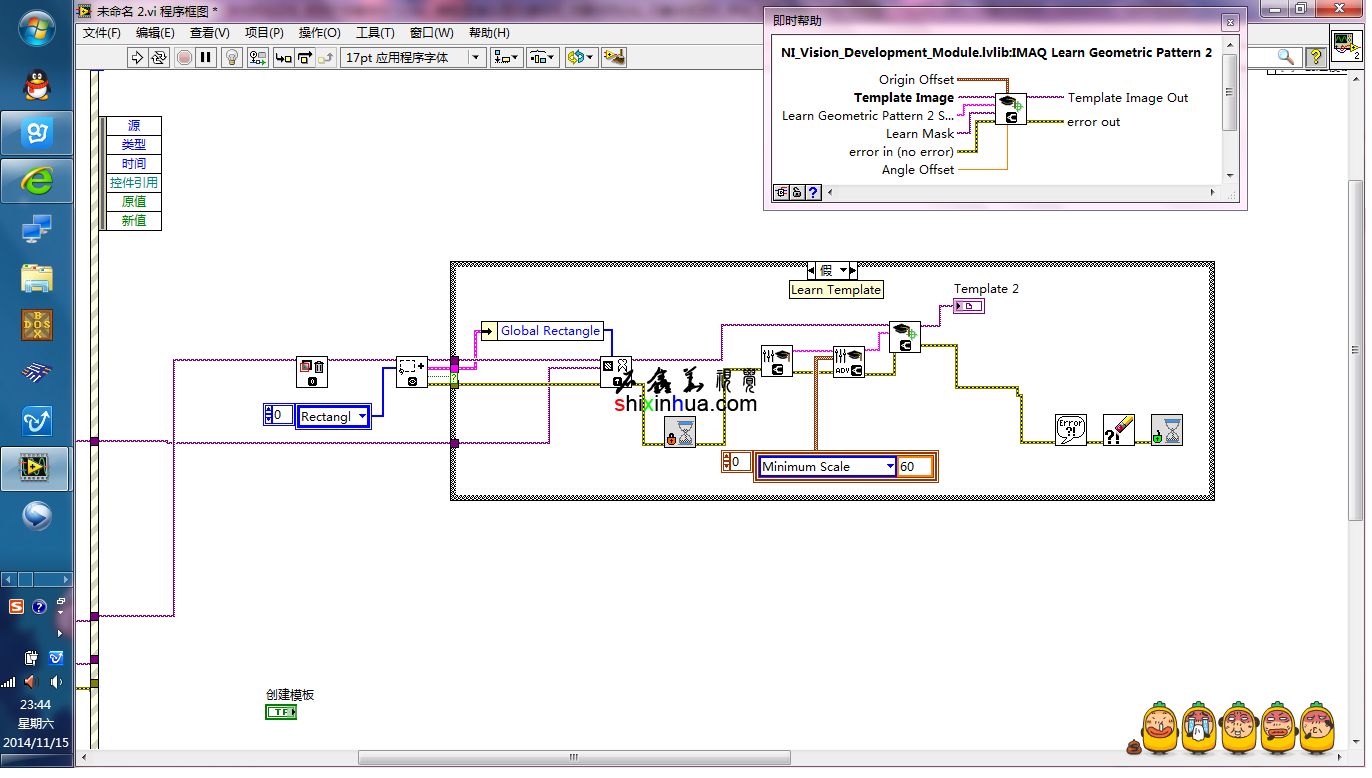Click the Retain Wire Values button
The image size is (1372, 778).
tap(258, 58)
